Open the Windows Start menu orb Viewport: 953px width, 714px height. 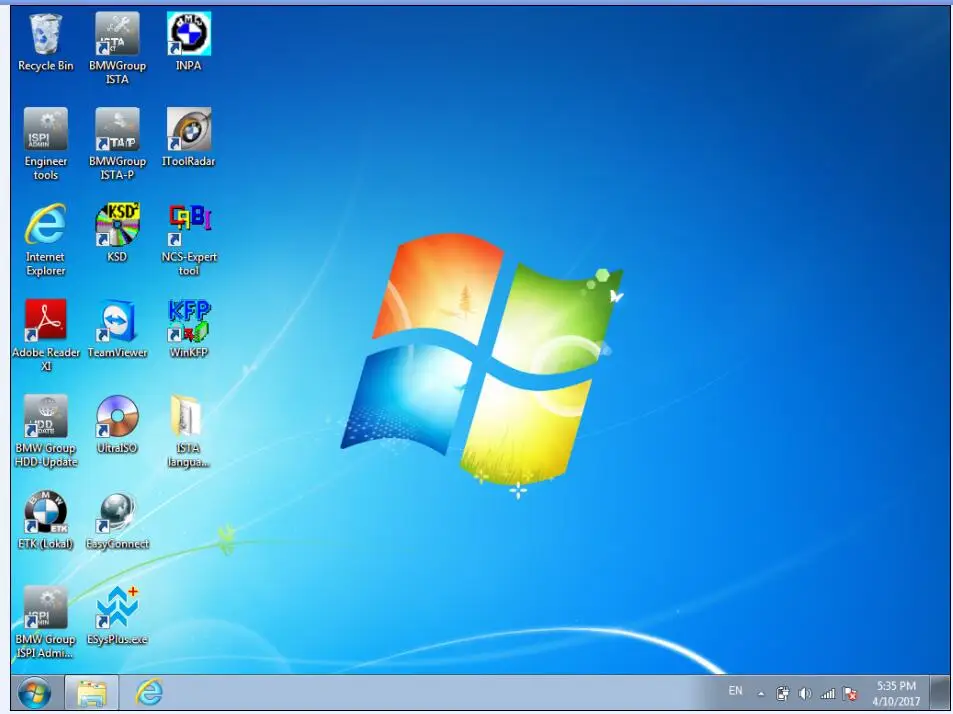35,692
